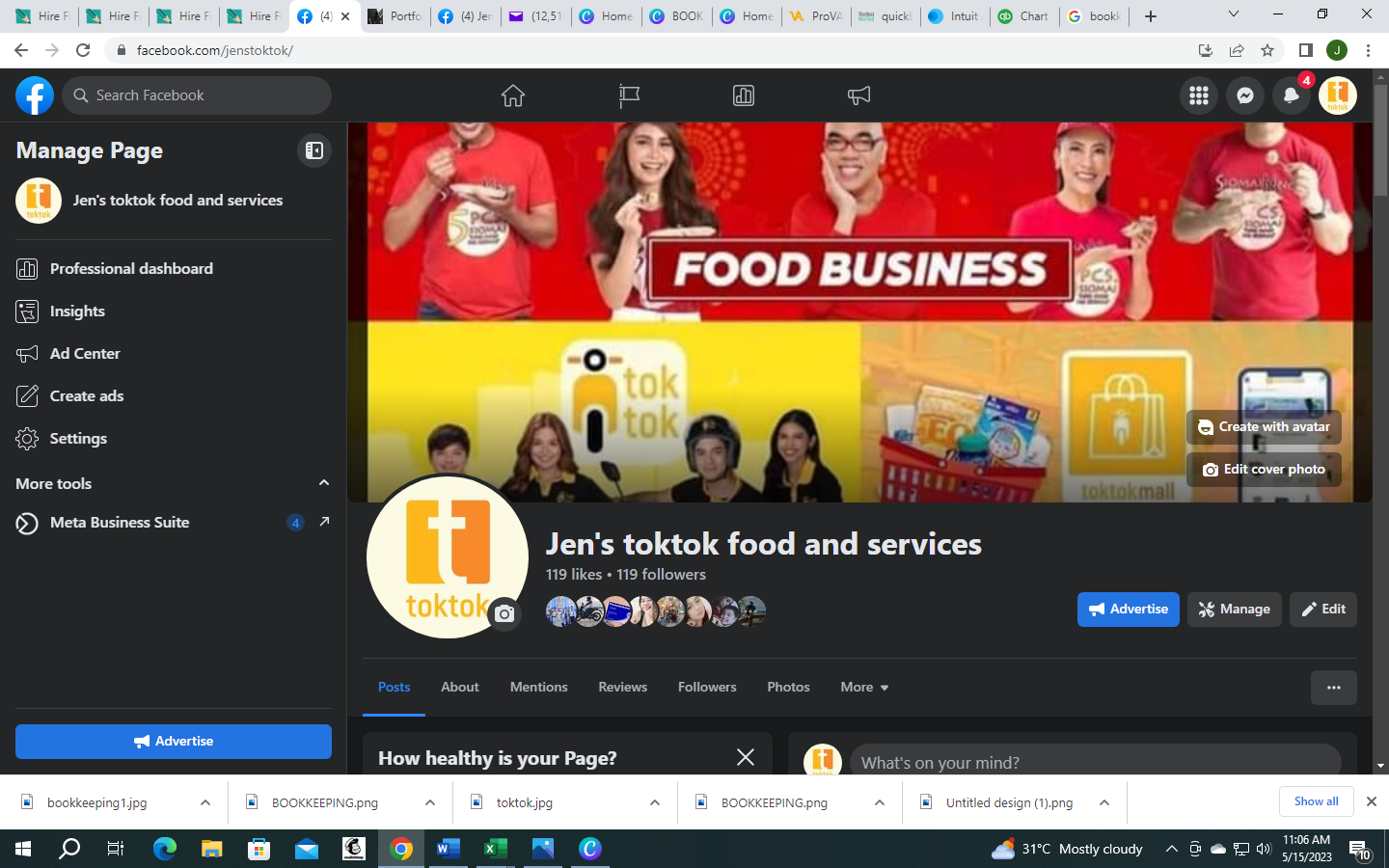Open Insights in sidebar

(x=174, y=312)
